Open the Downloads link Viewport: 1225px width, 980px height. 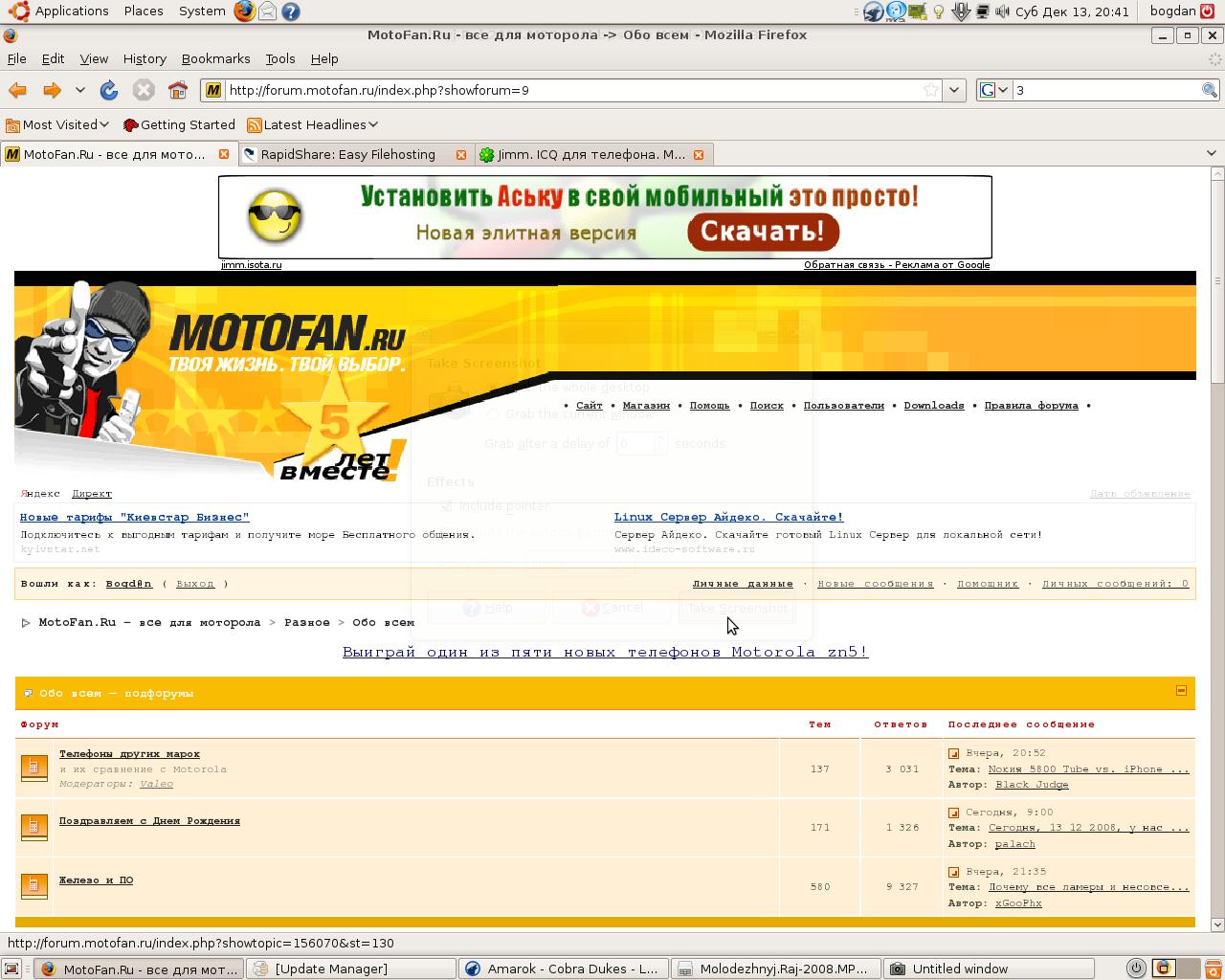934,405
